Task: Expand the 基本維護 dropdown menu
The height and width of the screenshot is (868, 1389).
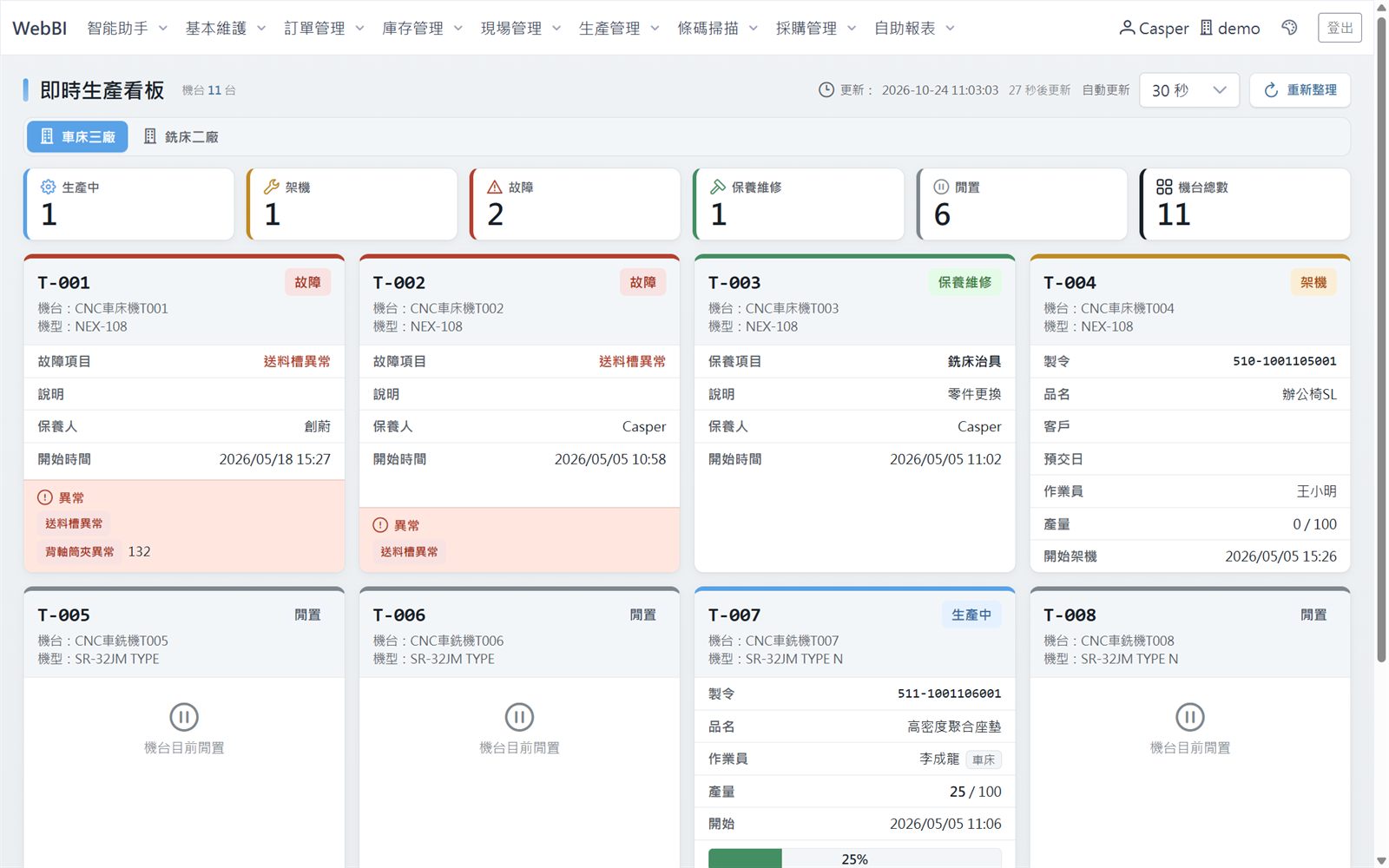Action: point(226,28)
